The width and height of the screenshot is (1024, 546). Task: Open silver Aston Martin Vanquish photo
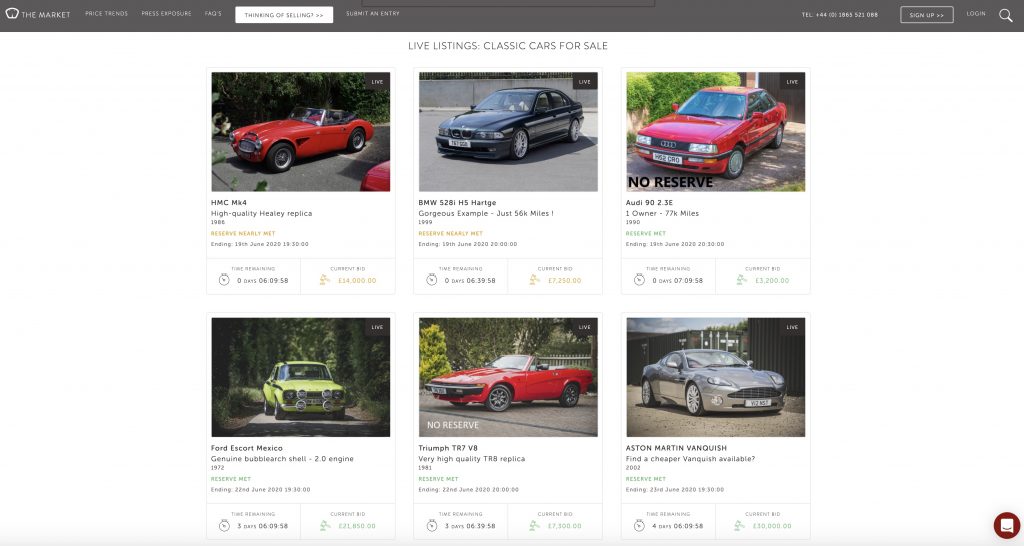(x=716, y=377)
